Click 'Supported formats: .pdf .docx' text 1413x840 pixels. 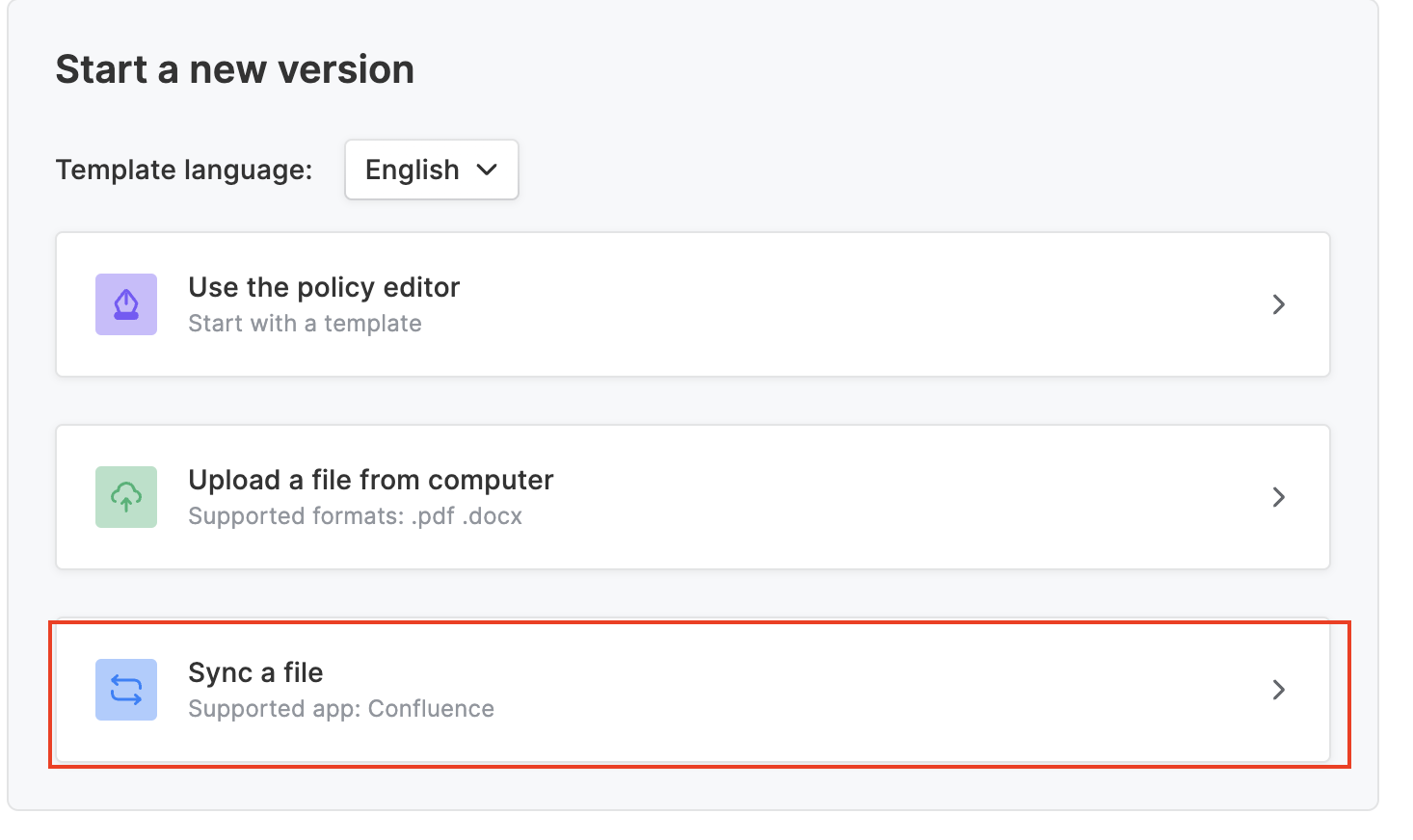click(355, 516)
